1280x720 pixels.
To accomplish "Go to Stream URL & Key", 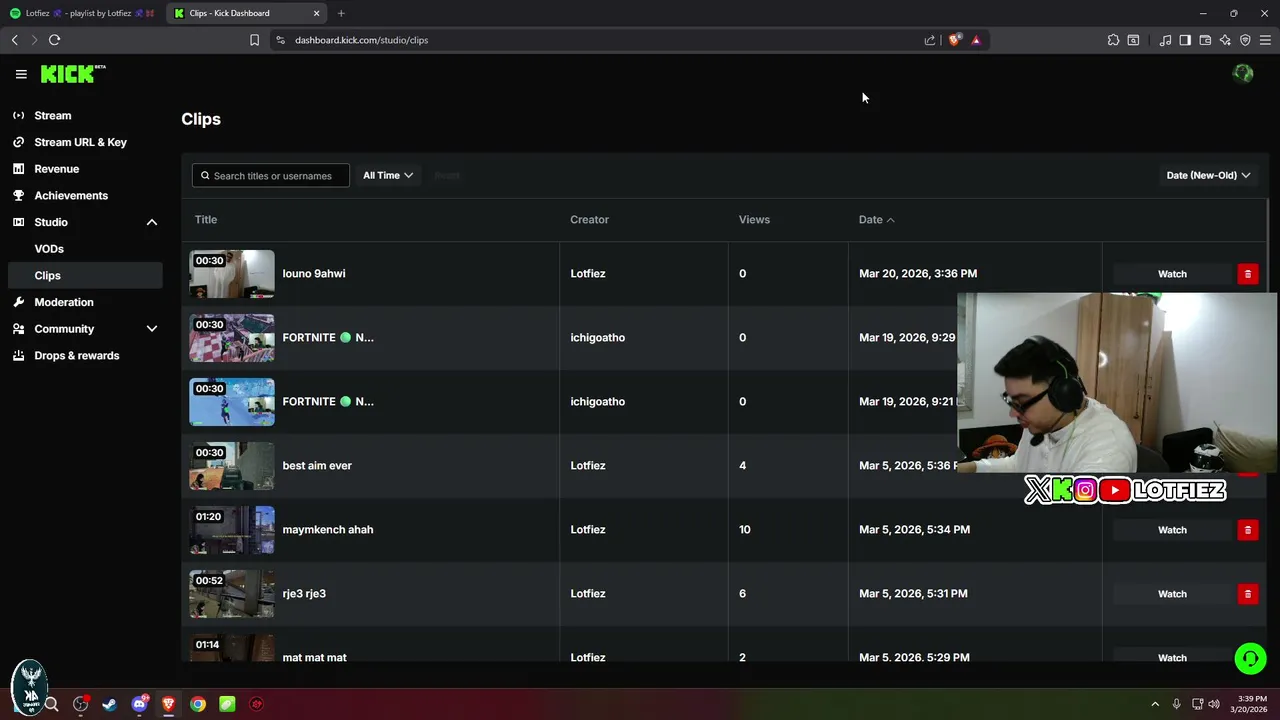I will click(80, 142).
